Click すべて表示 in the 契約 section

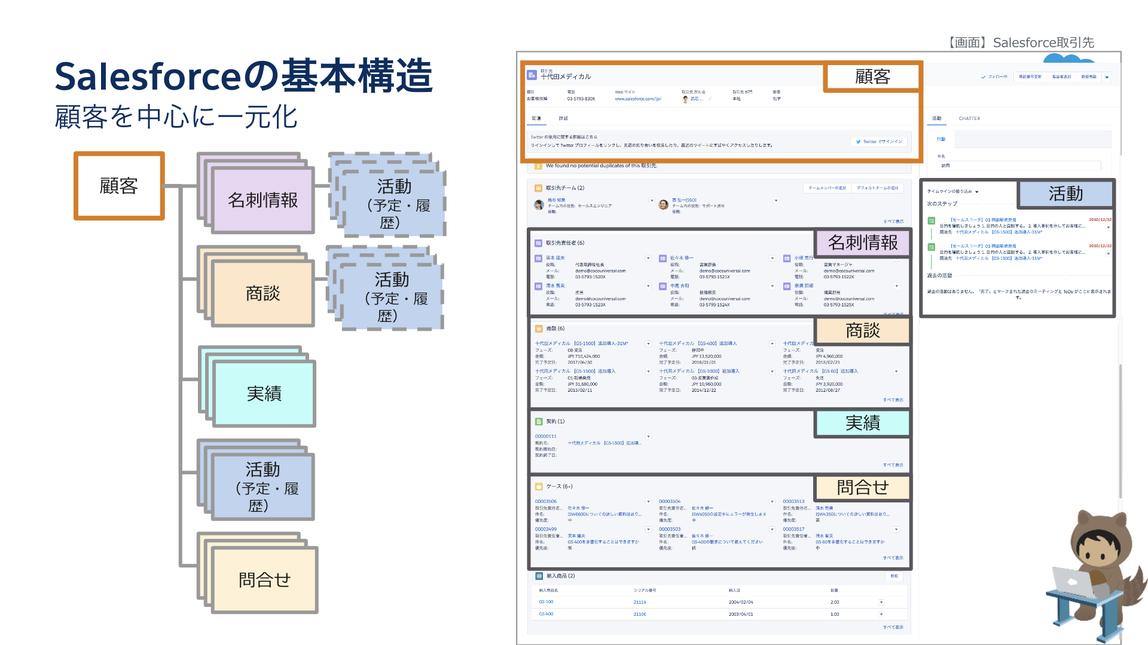pos(893,465)
